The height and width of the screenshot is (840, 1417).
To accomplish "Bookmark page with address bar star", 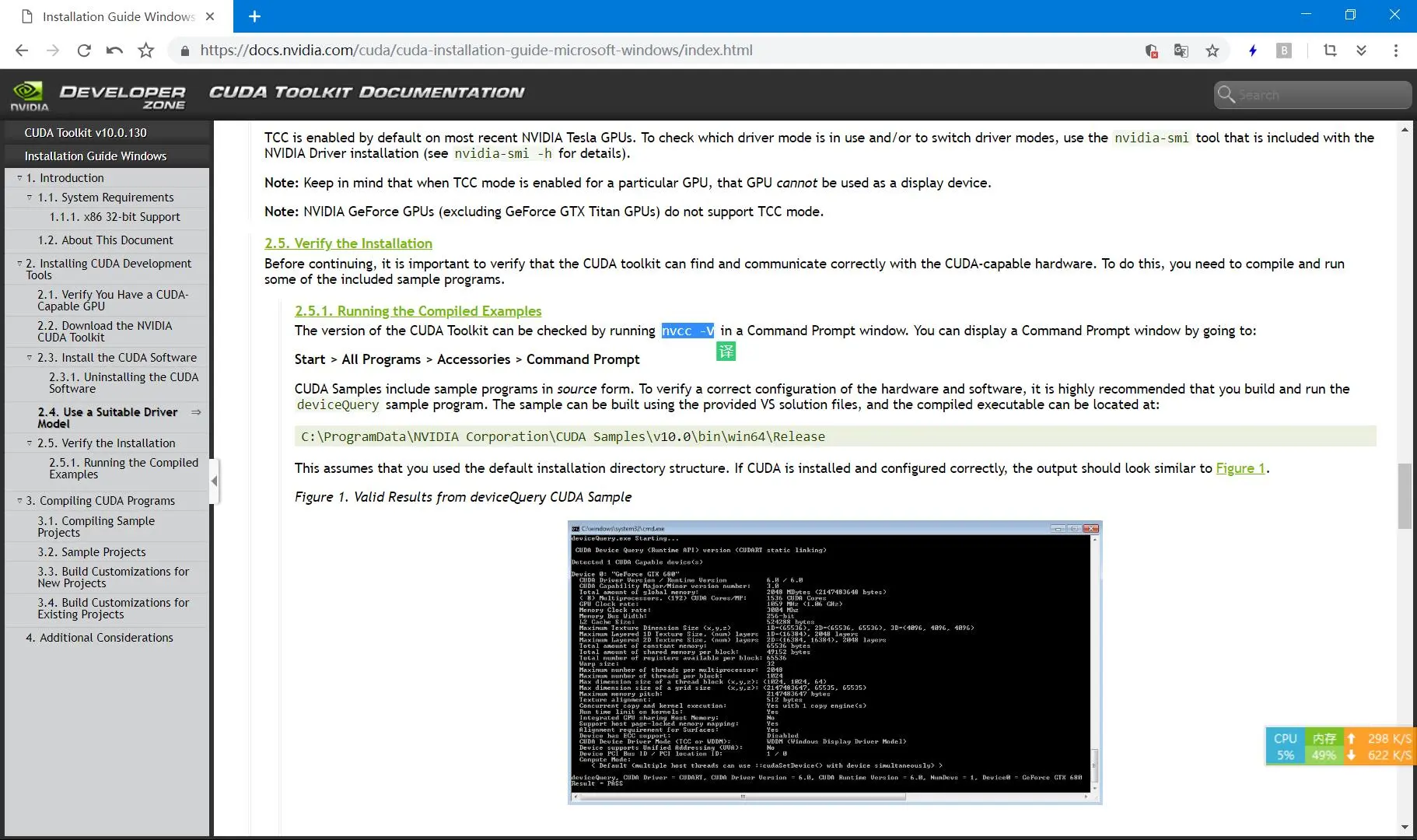I will tap(1212, 51).
